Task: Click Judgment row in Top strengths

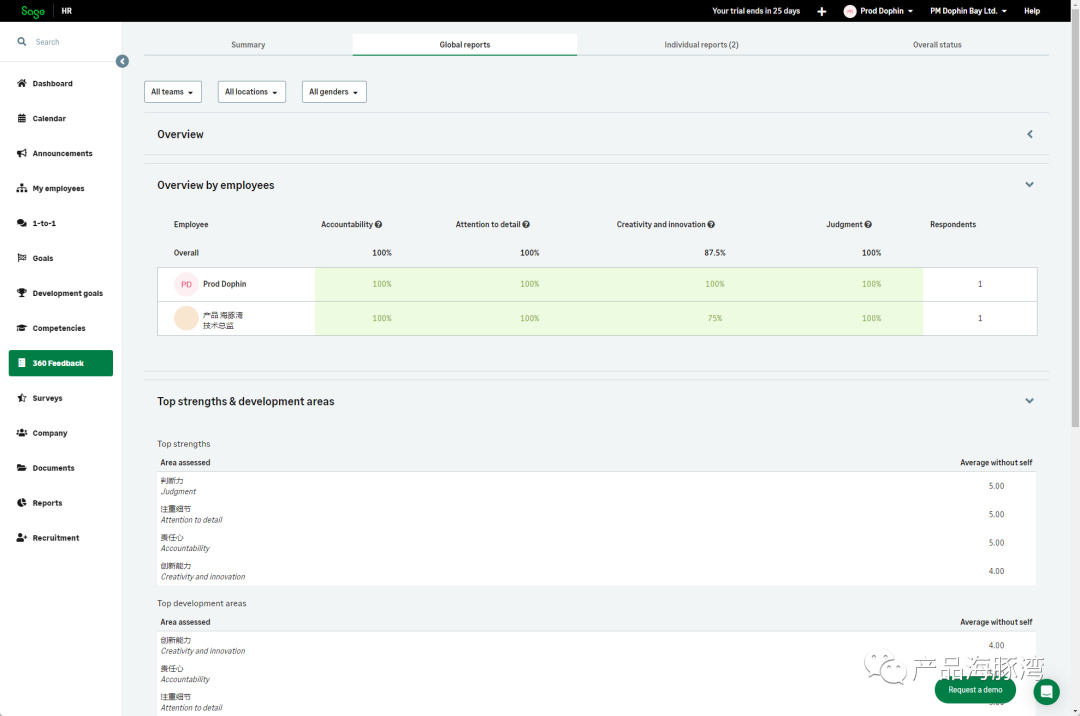Action: tap(596, 486)
